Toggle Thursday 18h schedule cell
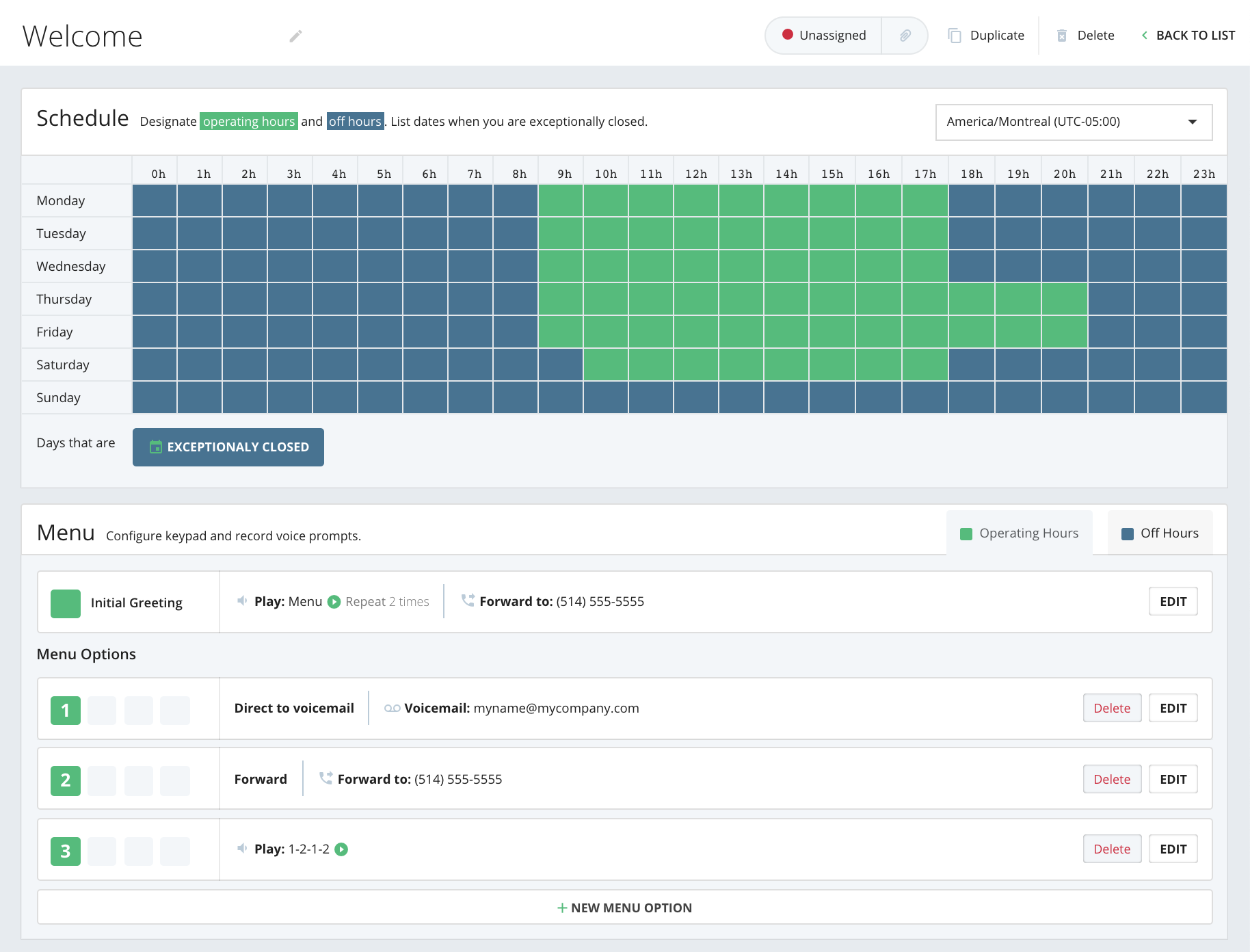1250x952 pixels. [971, 299]
